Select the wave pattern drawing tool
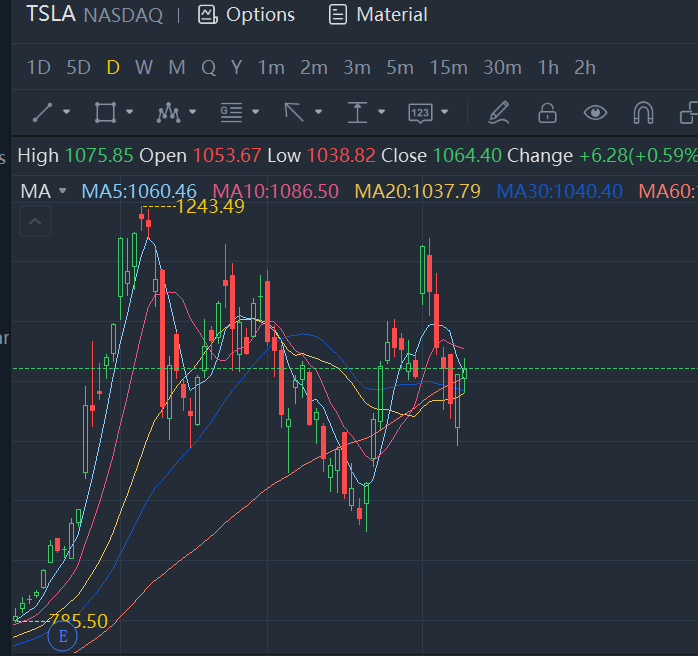698x656 pixels. point(168,113)
